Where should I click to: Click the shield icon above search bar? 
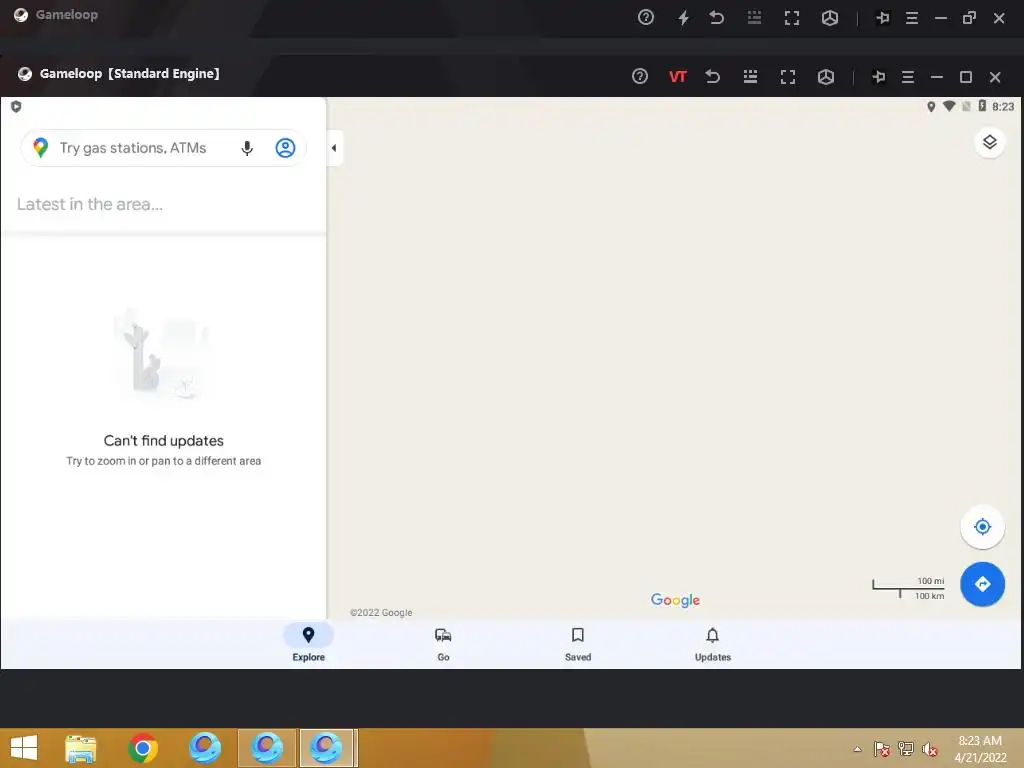tap(16, 106)
